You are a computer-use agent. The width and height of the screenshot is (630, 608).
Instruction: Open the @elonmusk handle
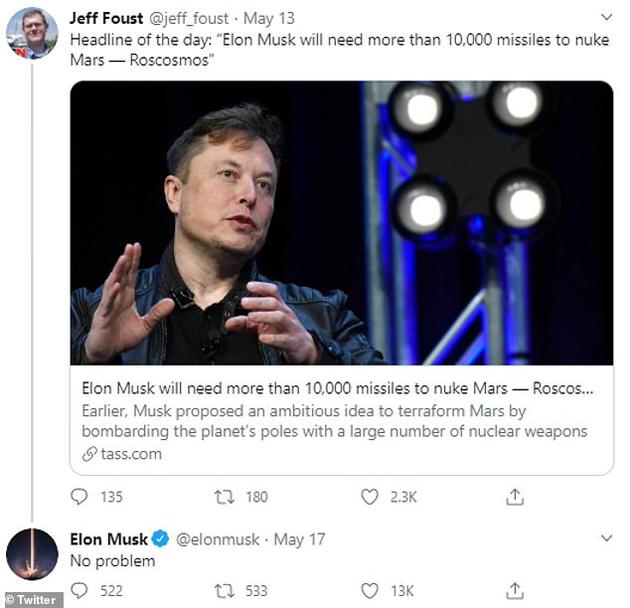click(220, 539)
